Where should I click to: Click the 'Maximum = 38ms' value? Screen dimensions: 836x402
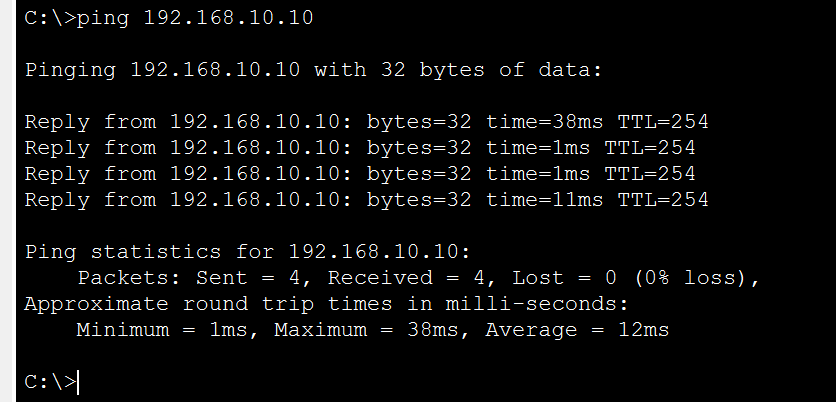[366, 331]
